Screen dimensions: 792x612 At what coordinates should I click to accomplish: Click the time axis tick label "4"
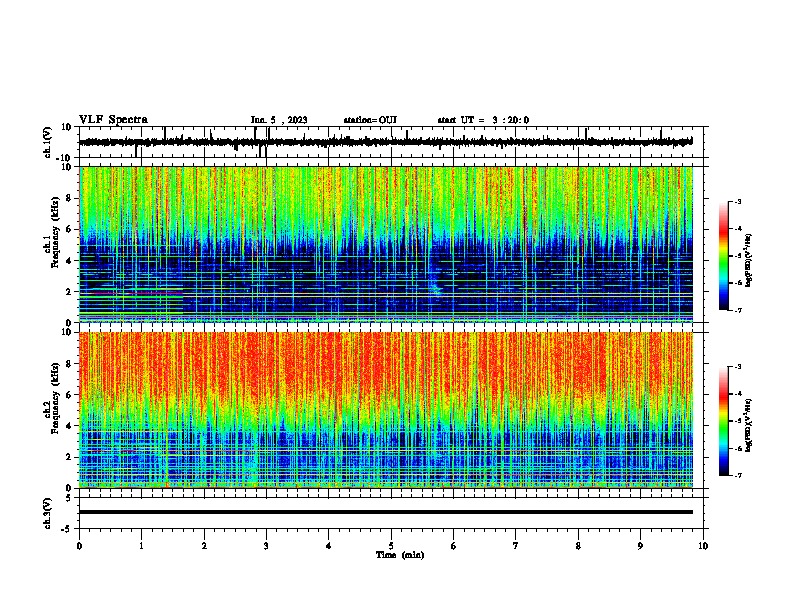coord(329,546)
